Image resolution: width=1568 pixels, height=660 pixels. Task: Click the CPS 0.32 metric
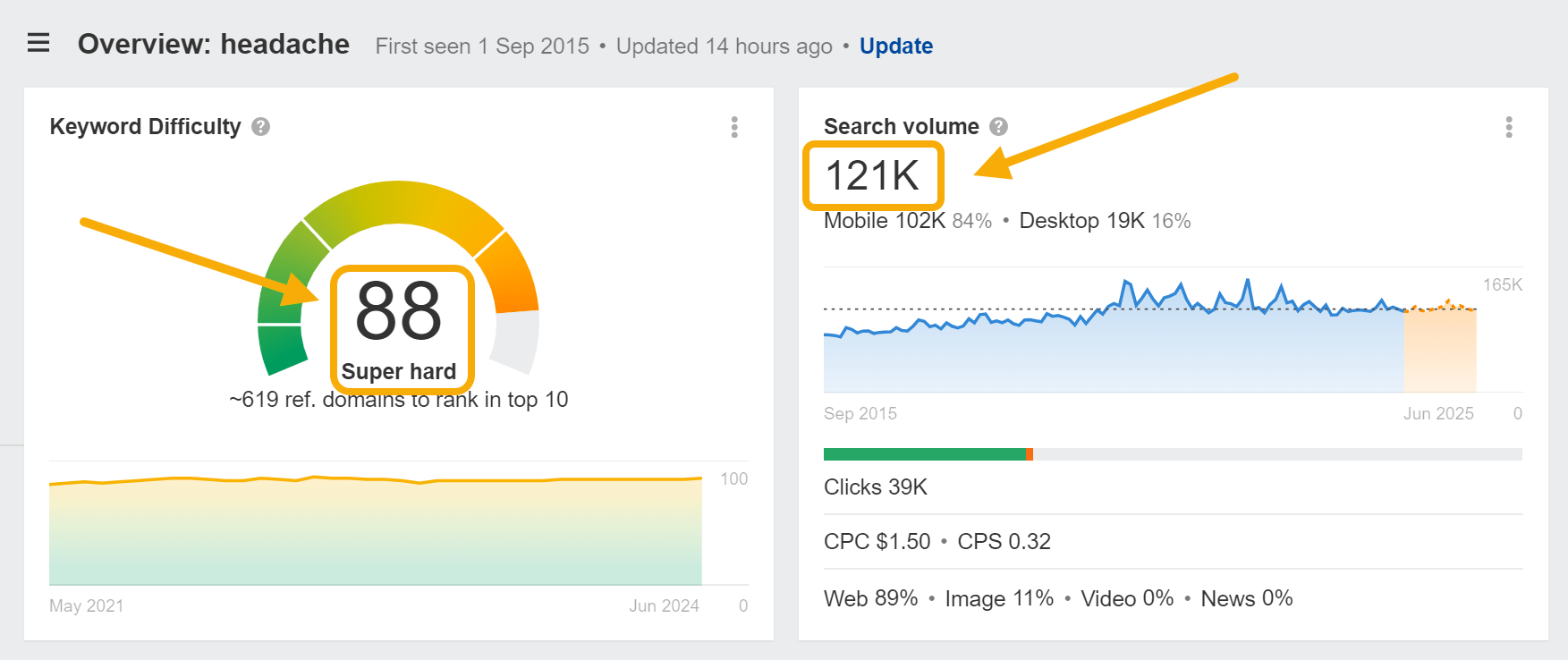[x=1004, y=542]
